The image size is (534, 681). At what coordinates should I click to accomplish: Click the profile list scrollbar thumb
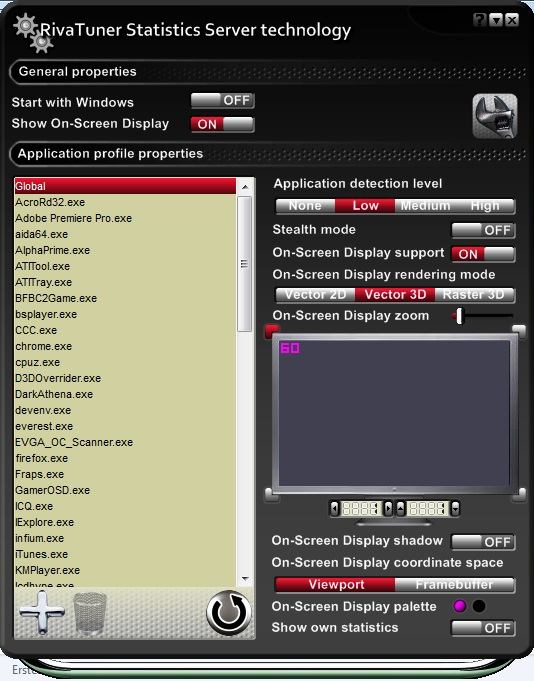coord(245,264)
